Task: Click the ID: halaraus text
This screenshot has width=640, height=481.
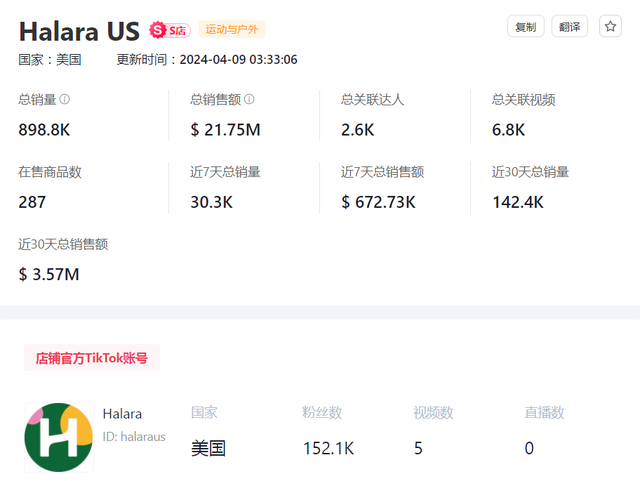Action: pyautogui.click(x=134, y=437)
